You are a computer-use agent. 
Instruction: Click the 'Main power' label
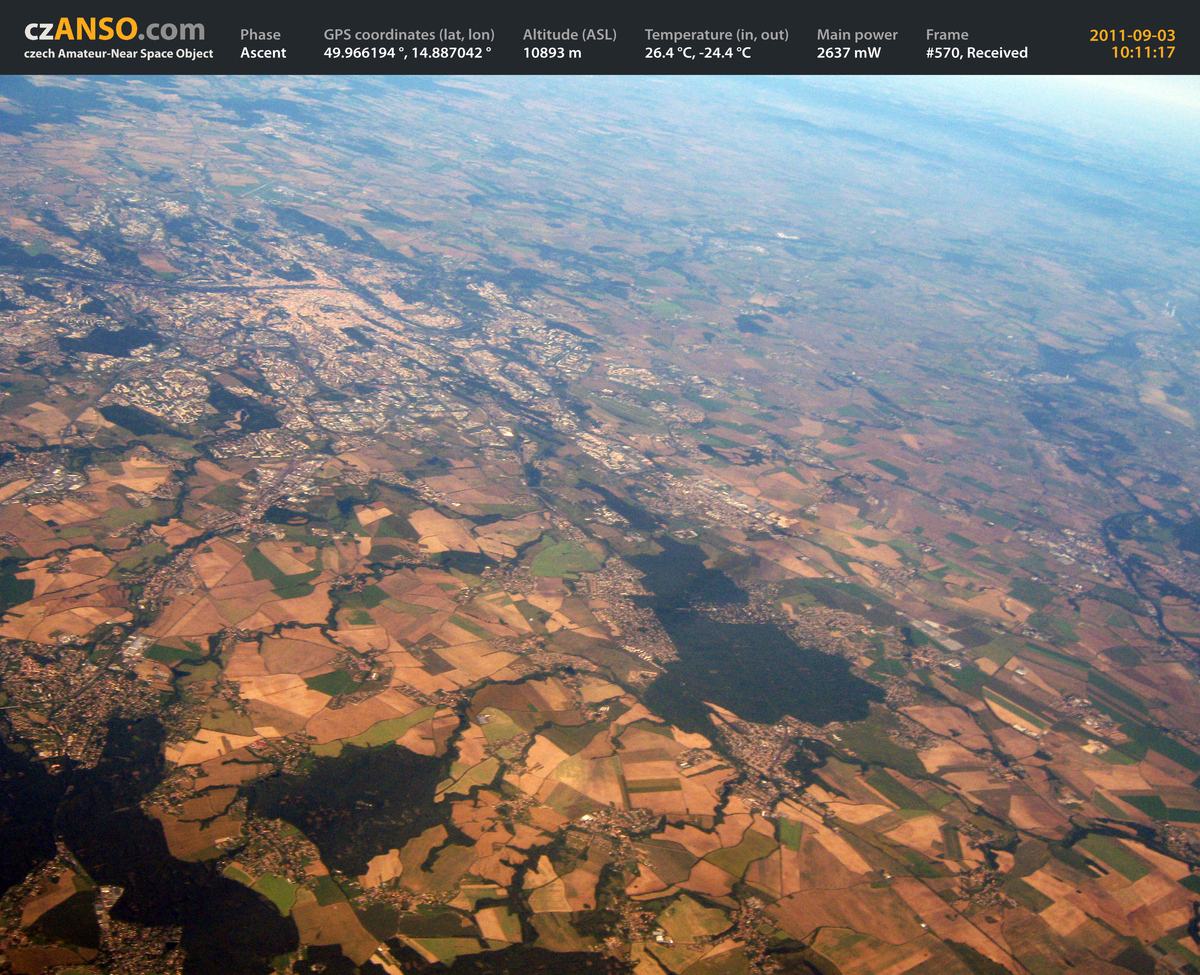tap(857, 35)
